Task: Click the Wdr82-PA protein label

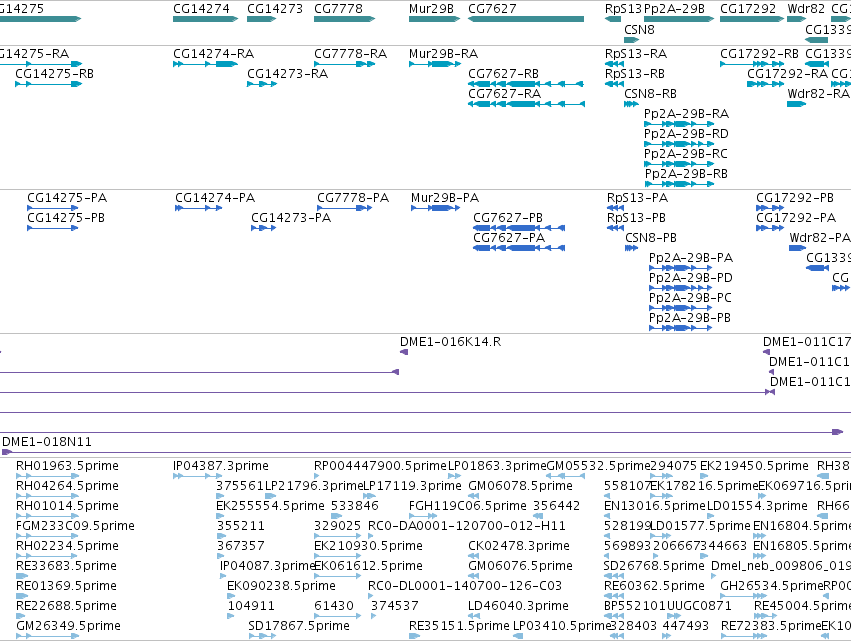Action: pyautogui.click(x=820, y=238)
